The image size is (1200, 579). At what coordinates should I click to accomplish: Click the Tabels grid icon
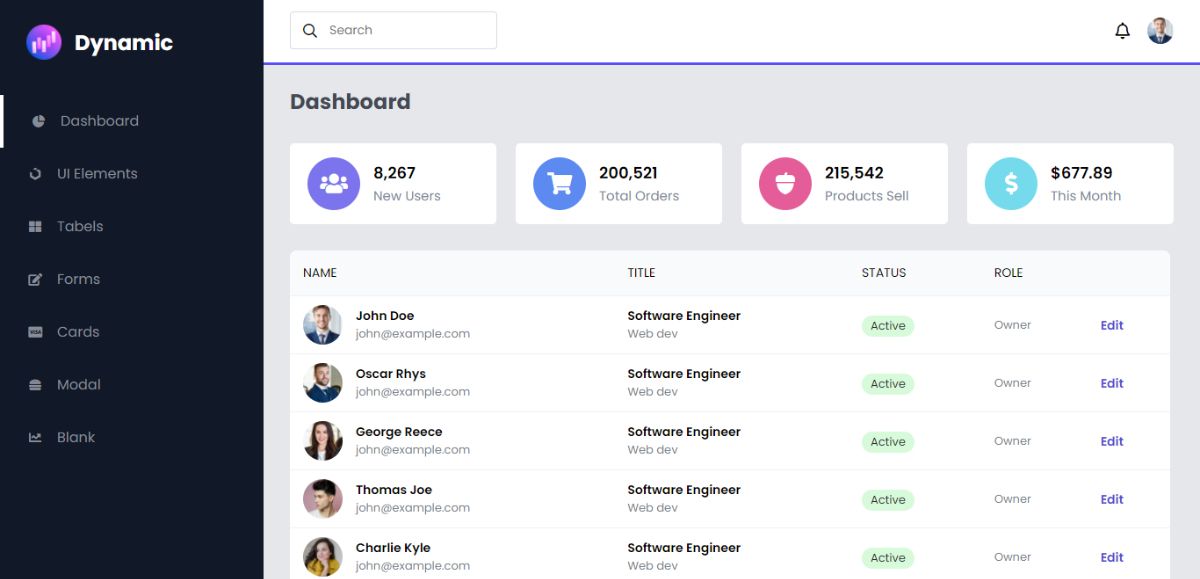[36, 227]
